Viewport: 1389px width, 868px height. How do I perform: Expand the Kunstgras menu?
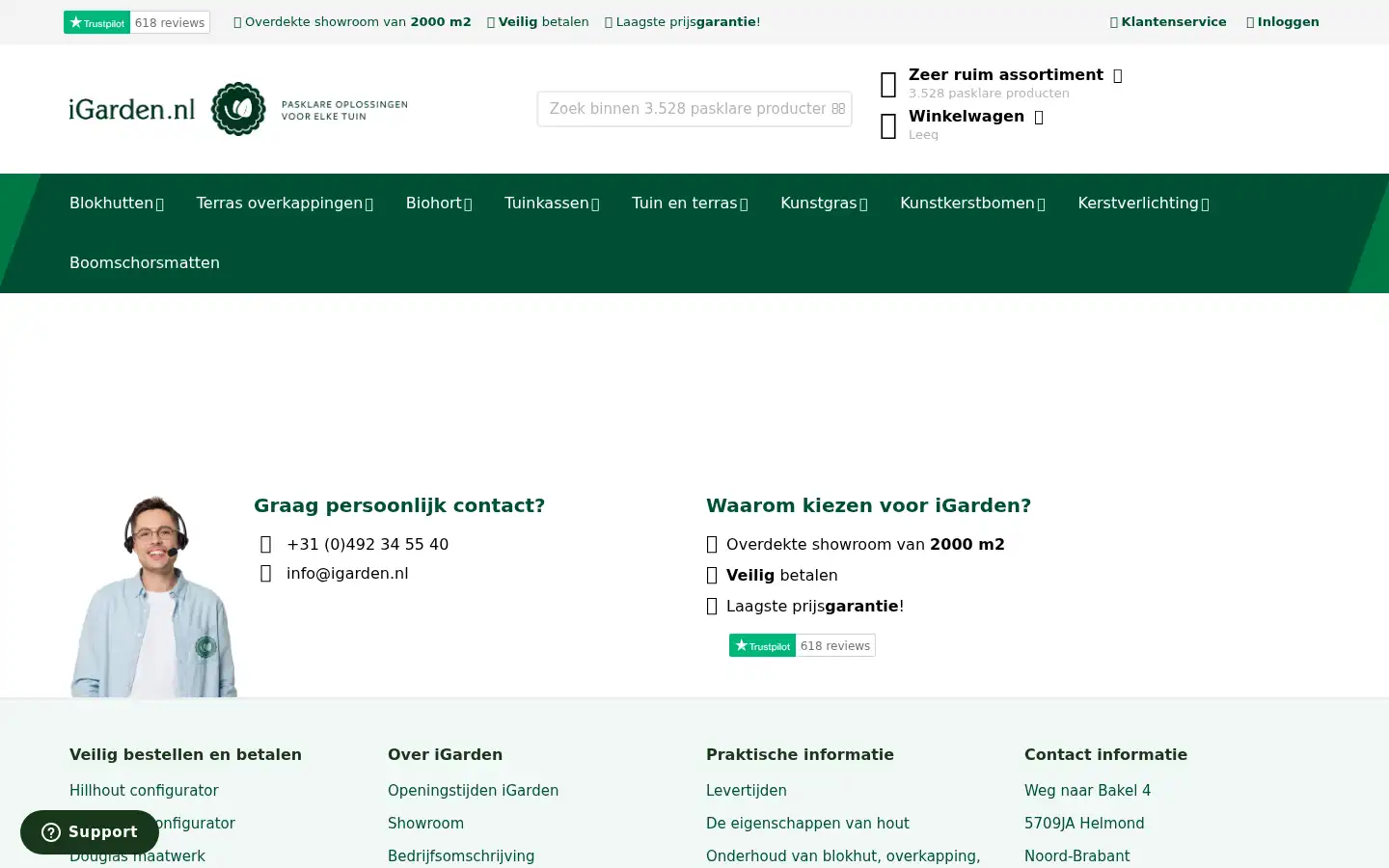coord(824,203)
